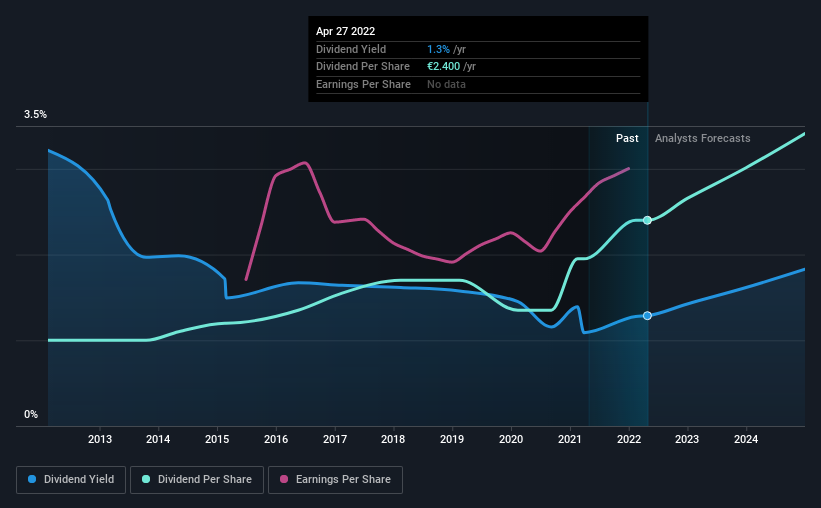Toggle the Dividend Yield legend button
This screenshot has width=821, height=508.
[x=71, y=480]
